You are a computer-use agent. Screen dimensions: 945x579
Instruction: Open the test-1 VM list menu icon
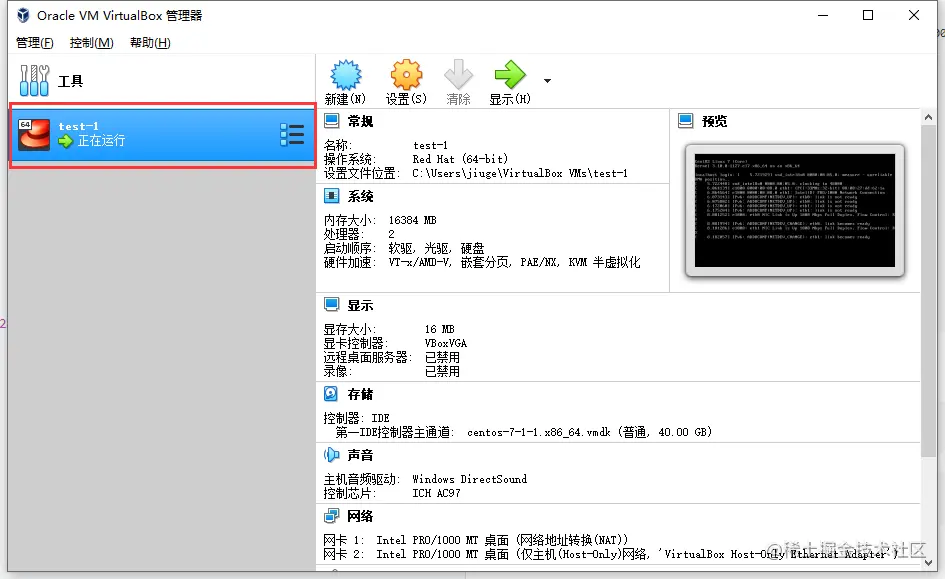coord(292,135)
